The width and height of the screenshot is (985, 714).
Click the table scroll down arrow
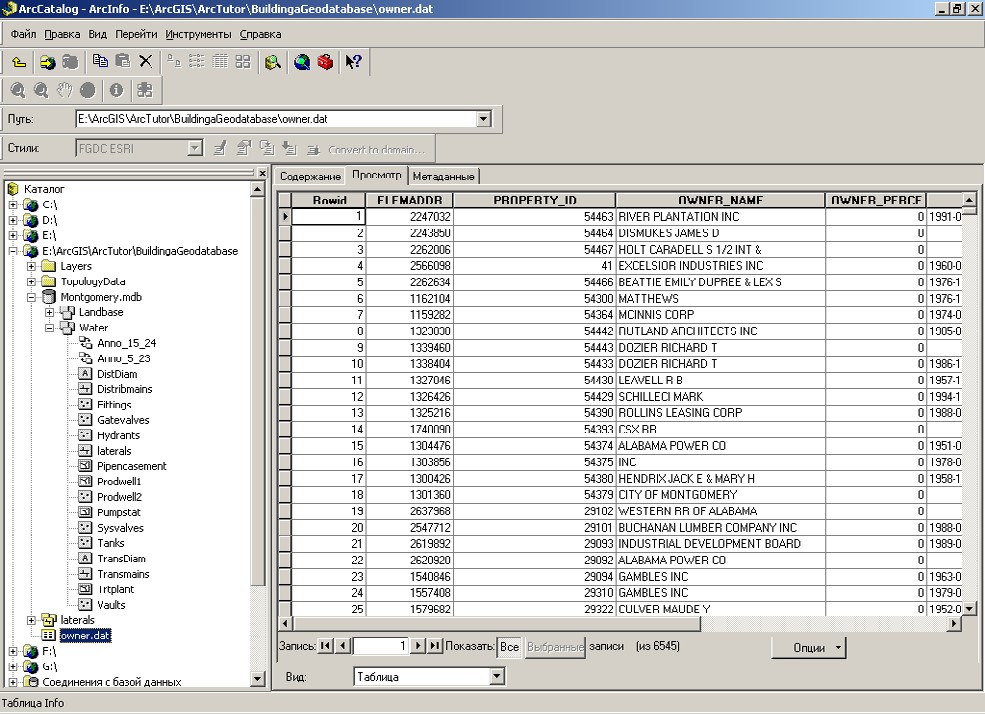[x=969, y=608]
